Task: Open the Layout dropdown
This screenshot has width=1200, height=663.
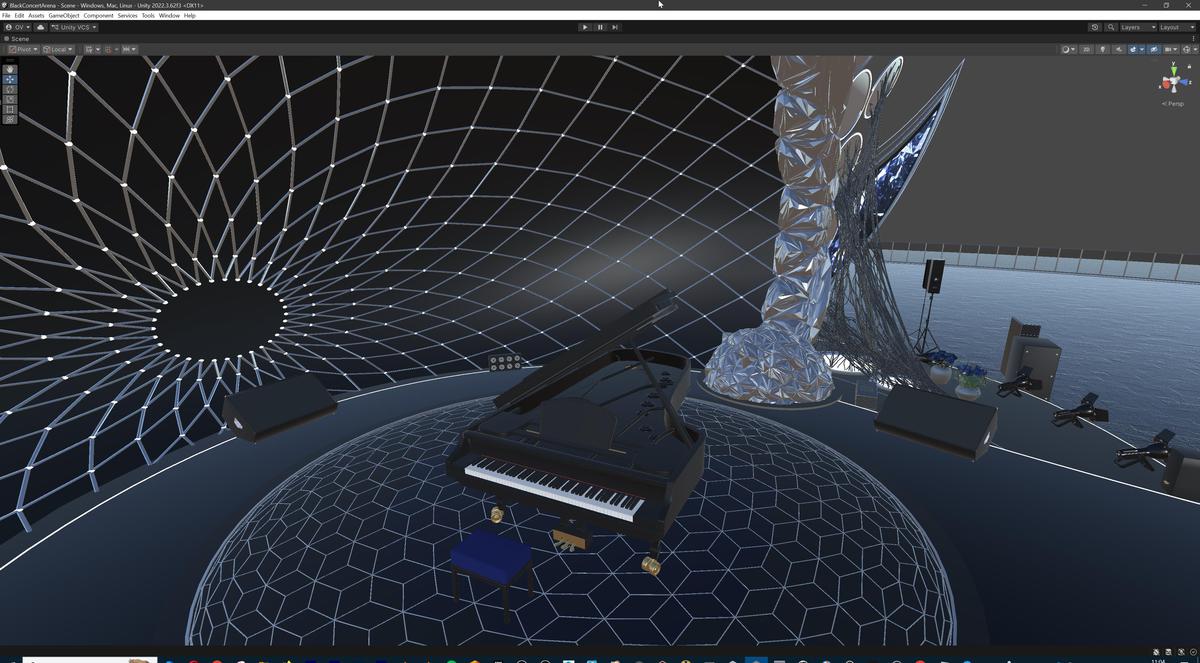Action: [x=1177, y=27]
